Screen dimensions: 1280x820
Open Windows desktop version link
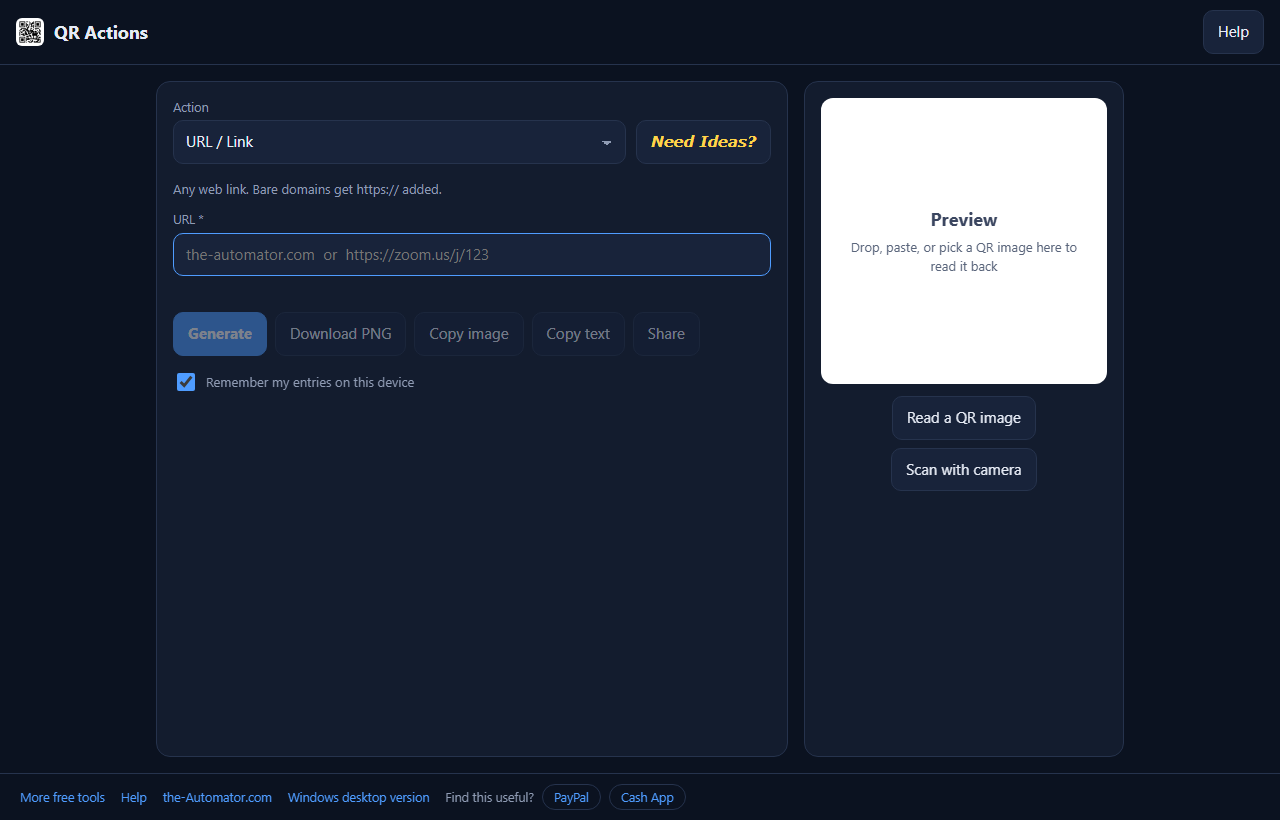pyautogui.click(x=359, y=798)
